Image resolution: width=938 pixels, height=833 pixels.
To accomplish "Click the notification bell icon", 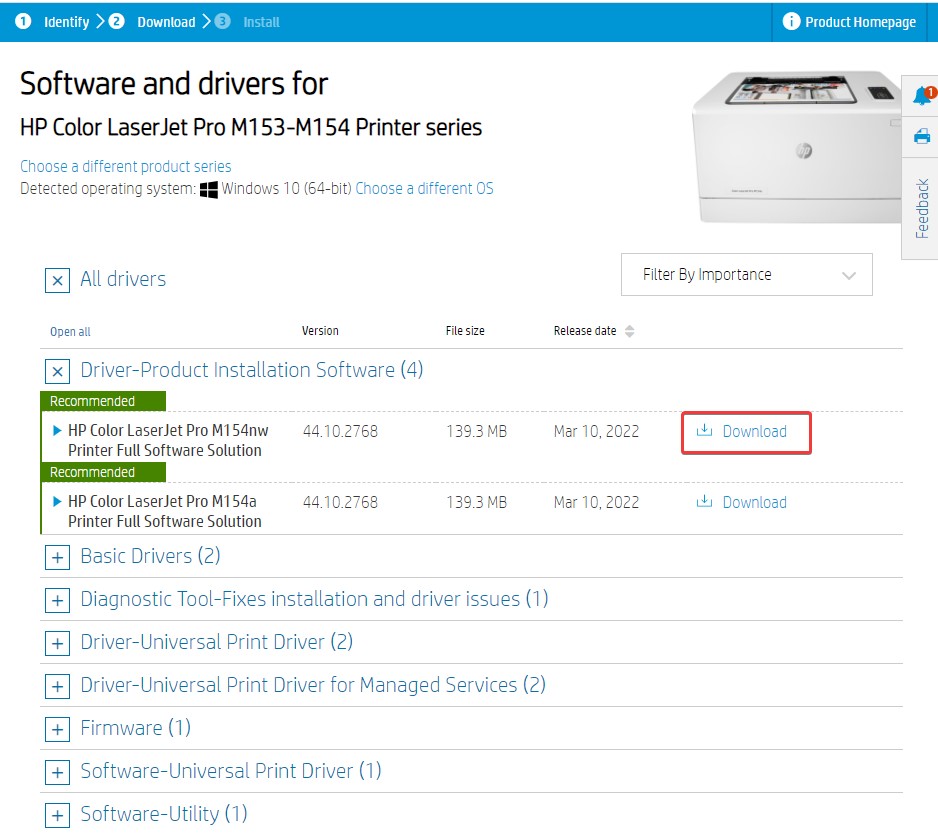I will click(x=919, y=94).
